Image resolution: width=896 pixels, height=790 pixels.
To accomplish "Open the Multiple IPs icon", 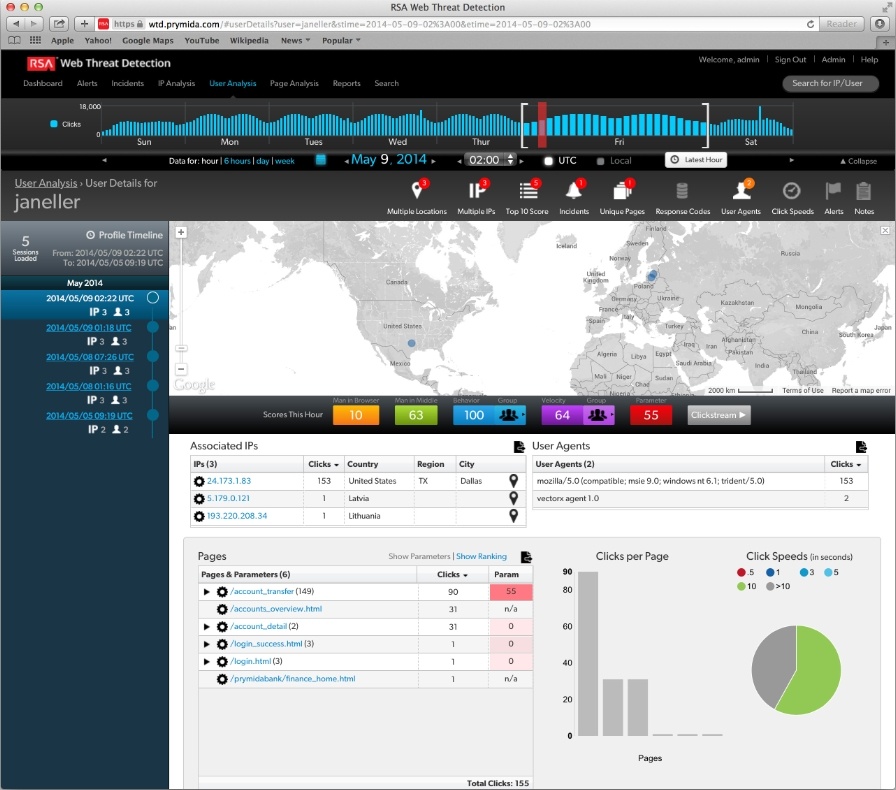I will click(477, 190).
